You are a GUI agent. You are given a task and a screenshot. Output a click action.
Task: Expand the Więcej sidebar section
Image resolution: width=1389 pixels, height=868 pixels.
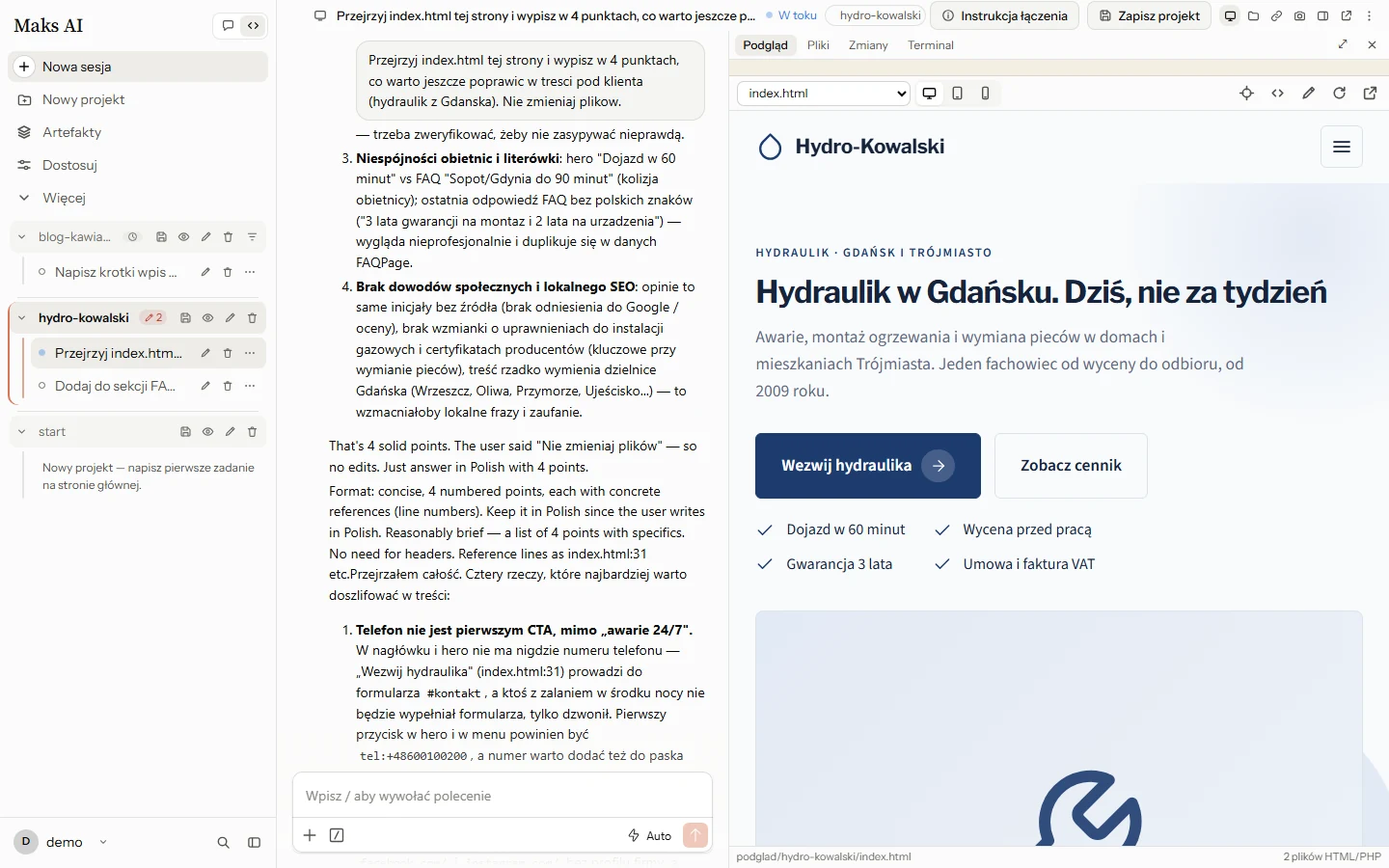click(138, 198)
